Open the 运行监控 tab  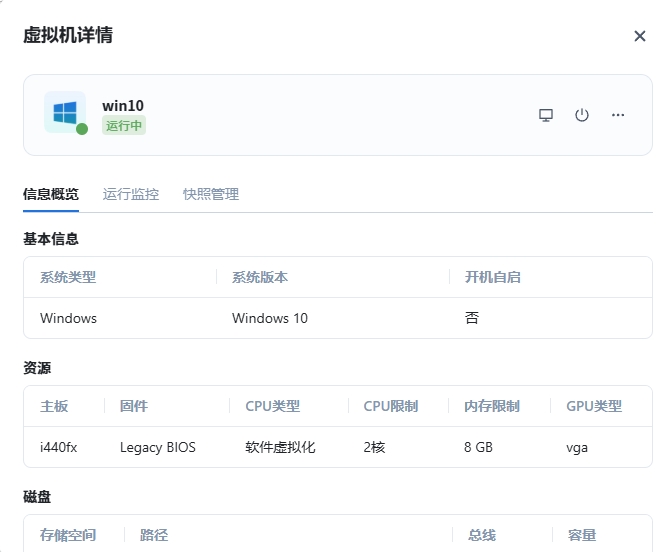[131, 194]
